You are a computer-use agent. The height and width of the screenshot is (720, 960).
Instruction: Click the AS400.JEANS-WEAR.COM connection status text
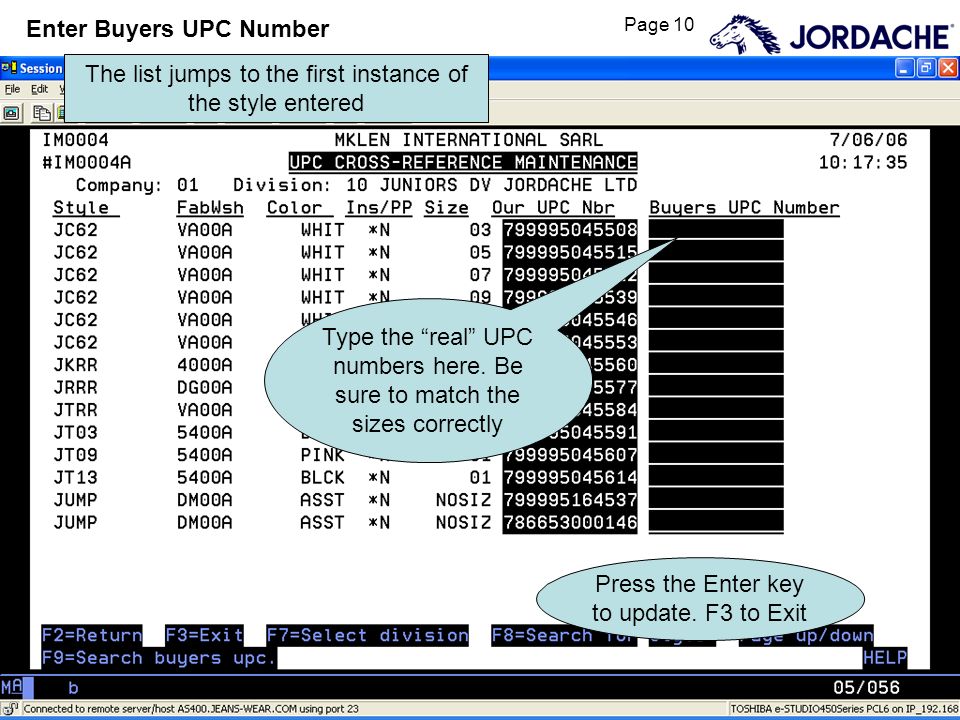[x=191, y=709]
